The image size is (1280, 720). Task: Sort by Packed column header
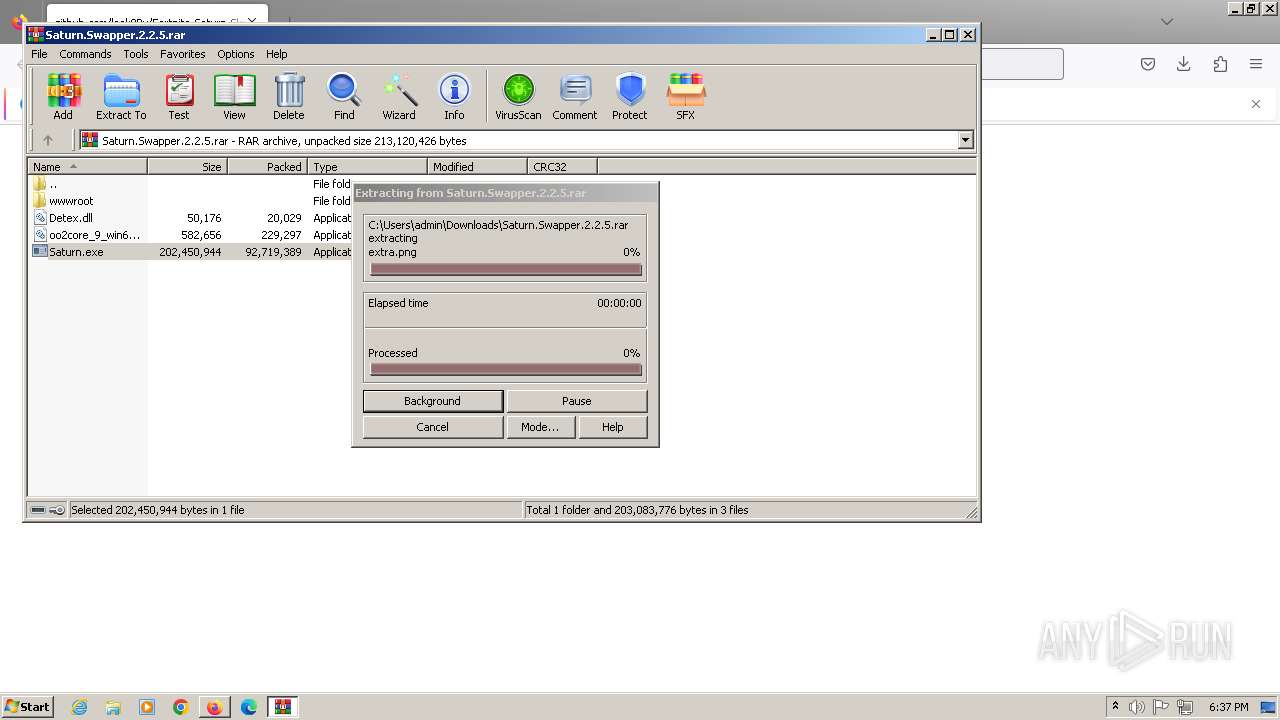click(268, 167)
